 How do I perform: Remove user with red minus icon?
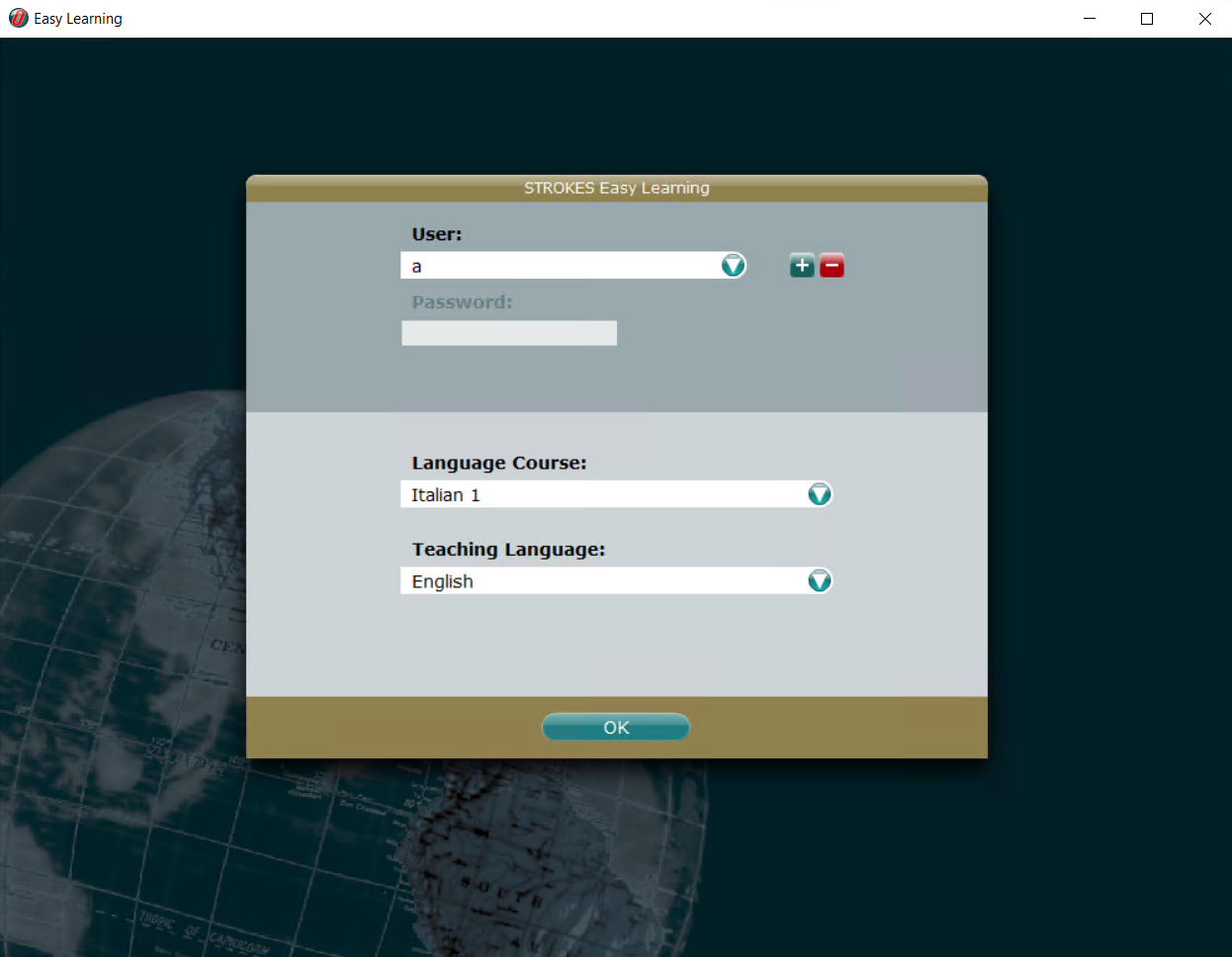[832, 265]
